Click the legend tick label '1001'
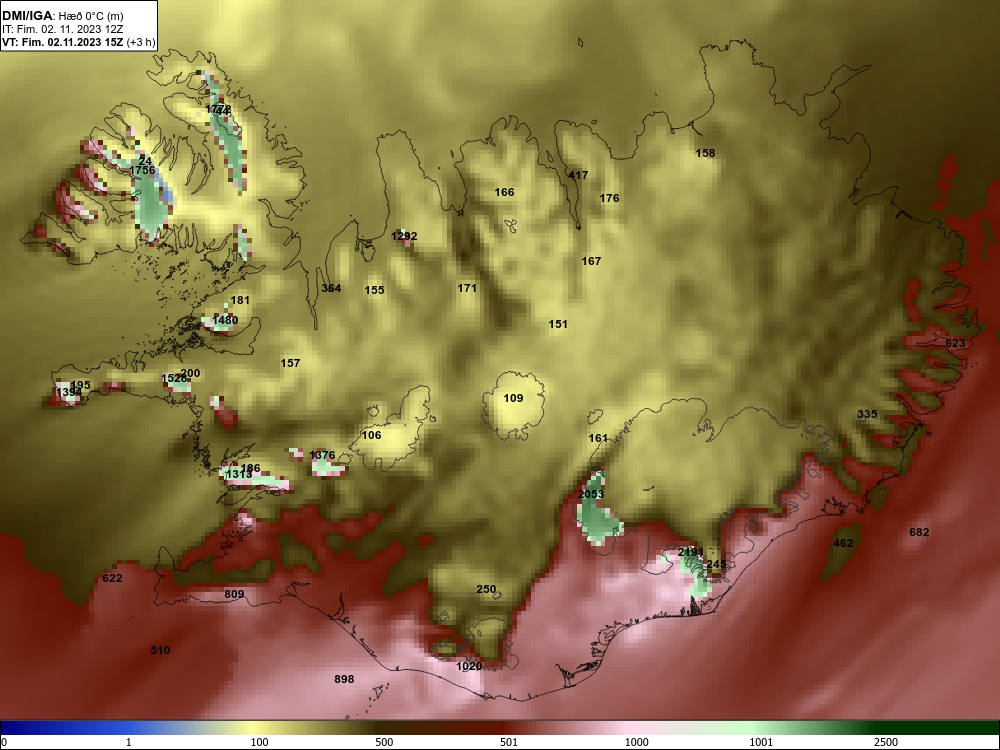The height and width of the screenshot is (750, 1000). coord(761,742)
